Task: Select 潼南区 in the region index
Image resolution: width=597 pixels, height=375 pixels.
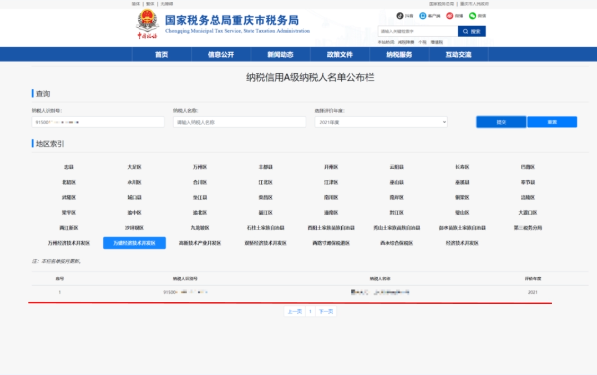Action: 331,213
